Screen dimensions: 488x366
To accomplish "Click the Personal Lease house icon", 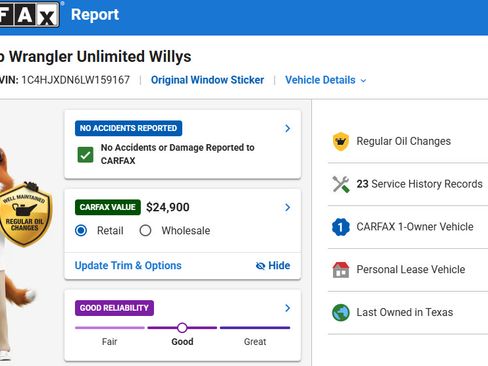I will [341, 270].
